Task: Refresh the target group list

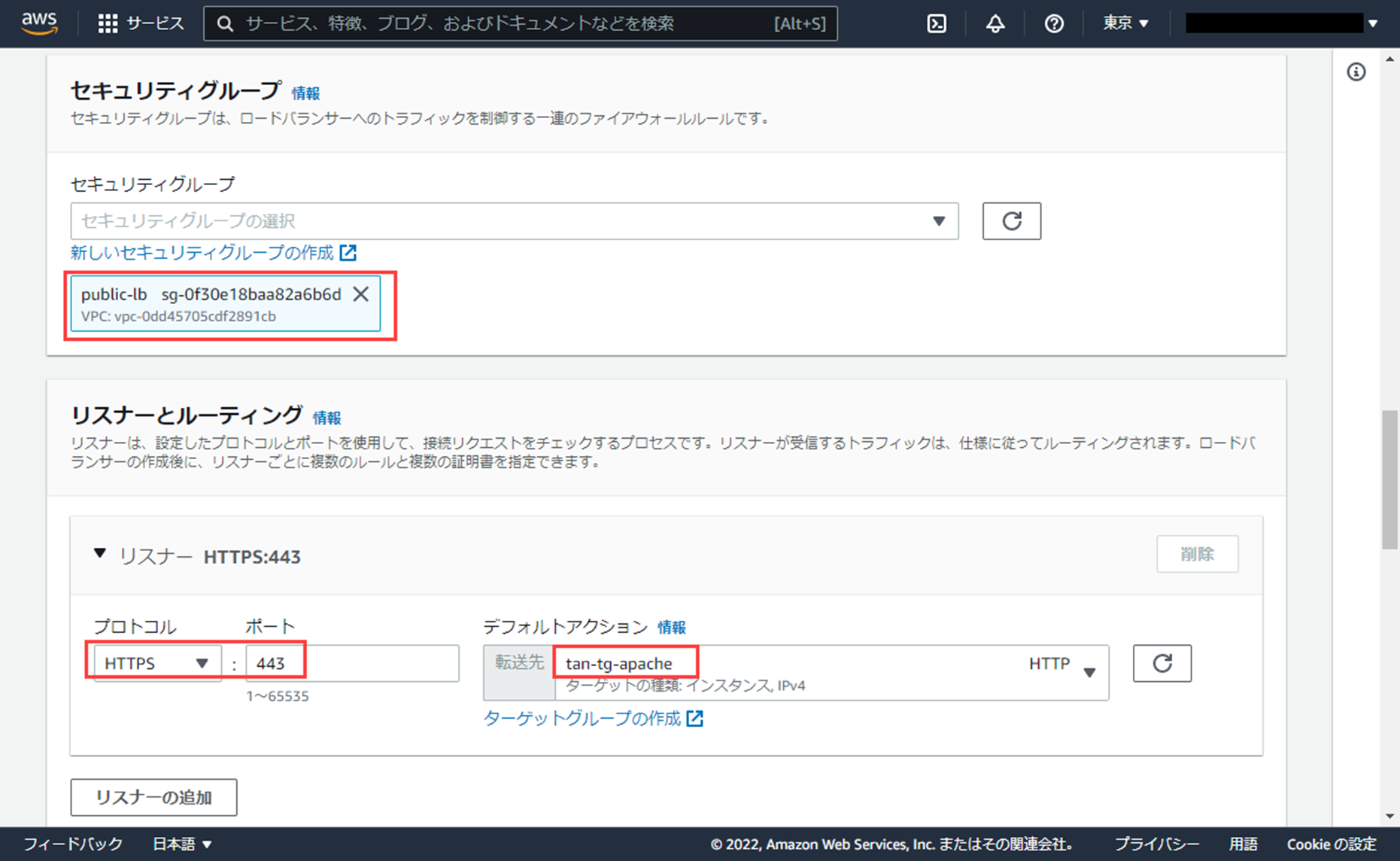Action: point(1162,663)
